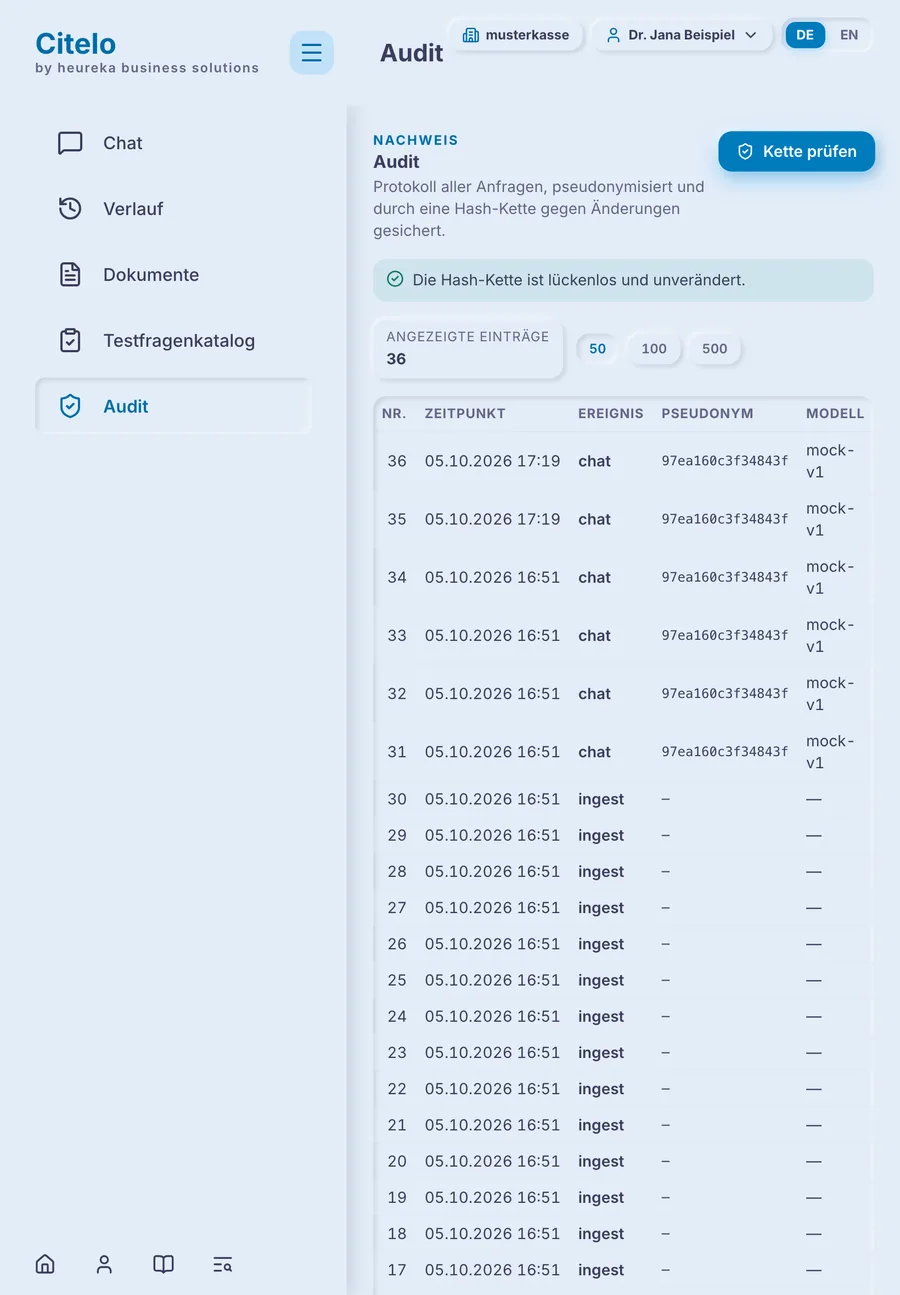This screenshot has height=1295, width=900.
Task: Click row number 26 cell
Action: [x=397, y=944]
